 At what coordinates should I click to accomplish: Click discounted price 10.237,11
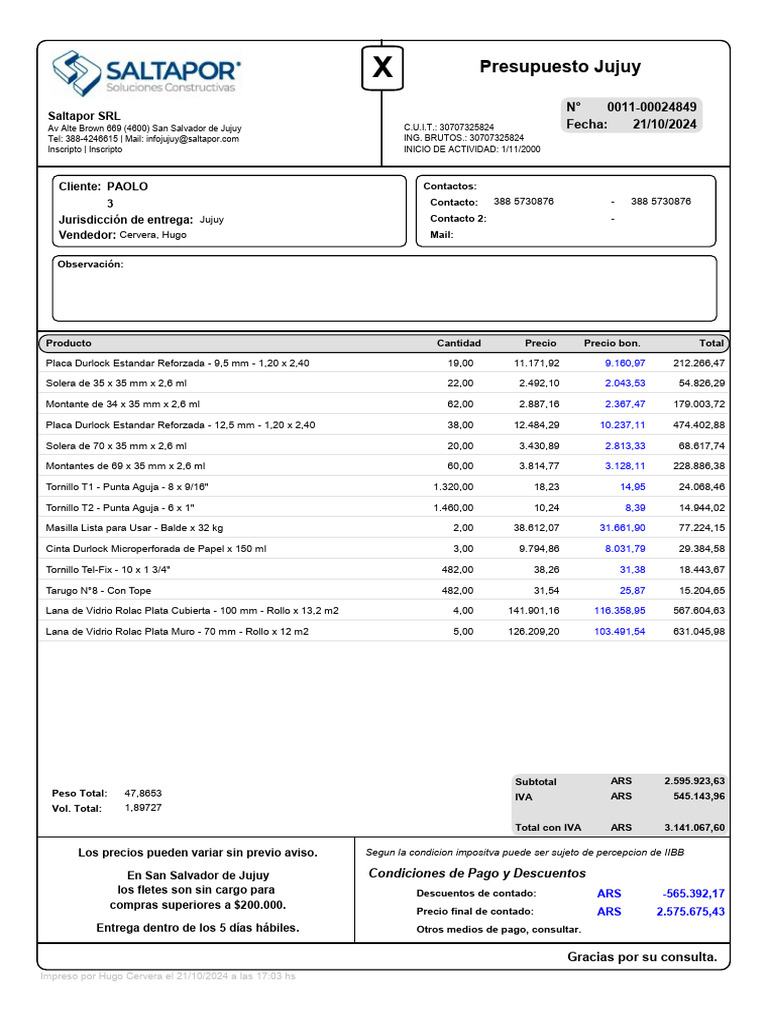click(622, 425)
